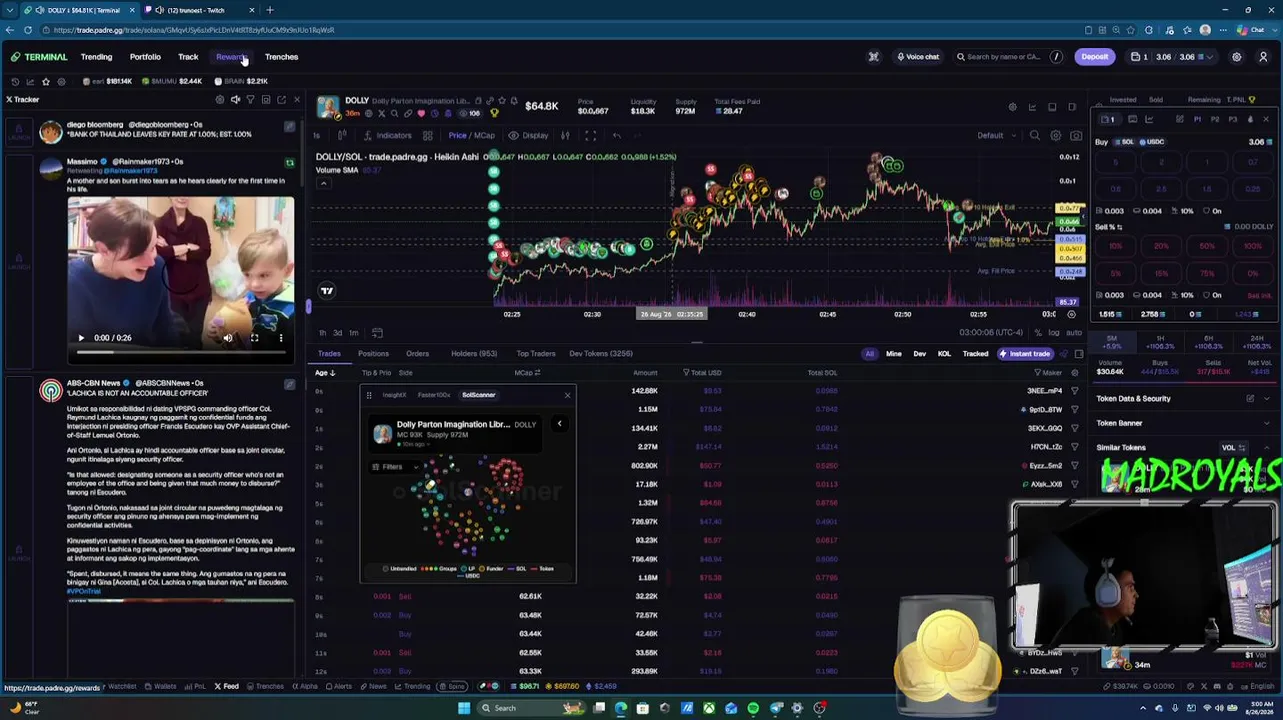1283x720 pixels.
Task: Open terminal settings gear in top bar
Action: click(1237, 57)
